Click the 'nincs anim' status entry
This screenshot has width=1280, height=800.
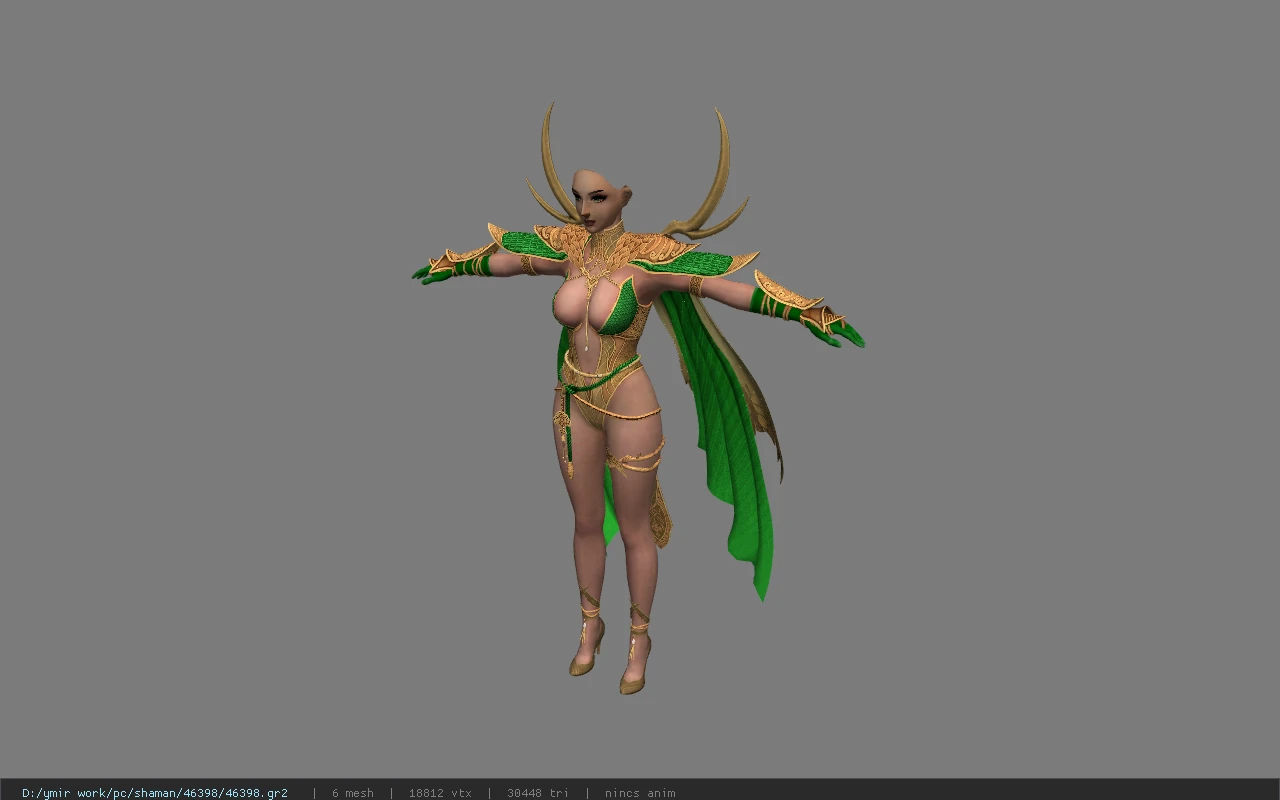click(x=640, y=793)
